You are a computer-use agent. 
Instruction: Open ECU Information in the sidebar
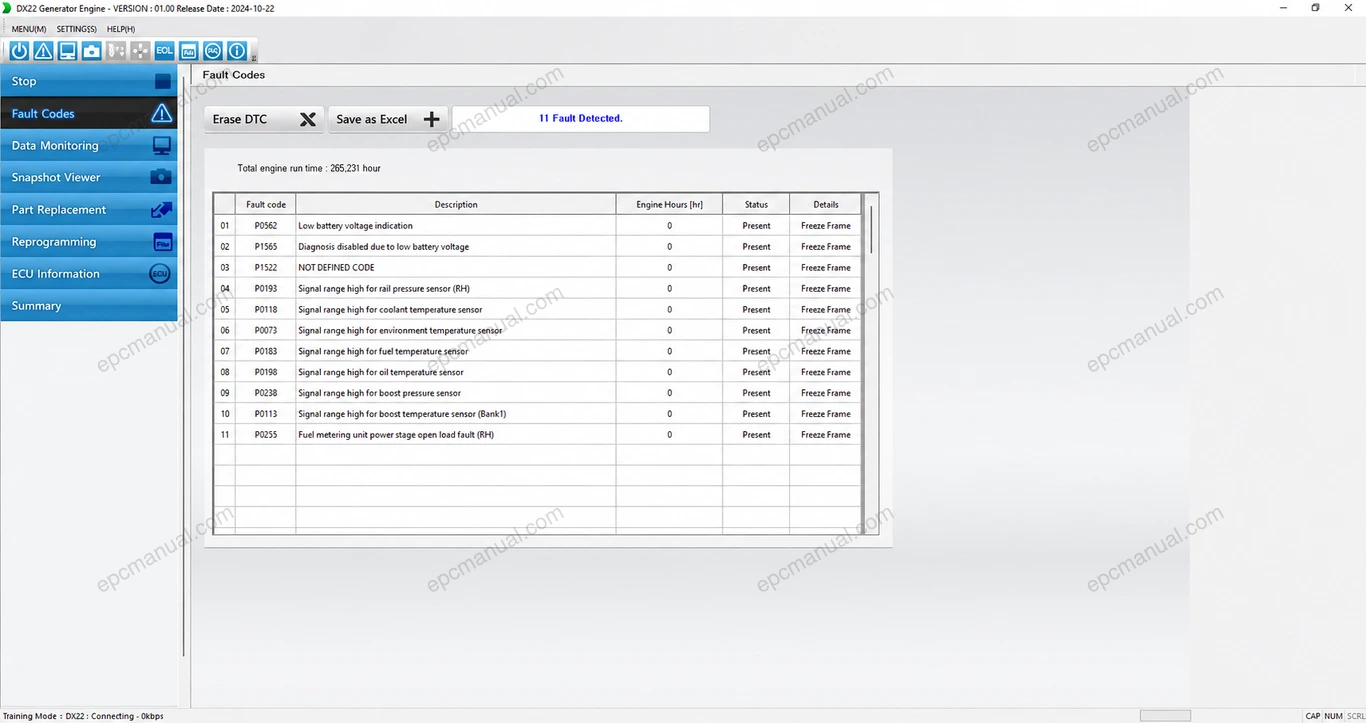tap(89, 274)
